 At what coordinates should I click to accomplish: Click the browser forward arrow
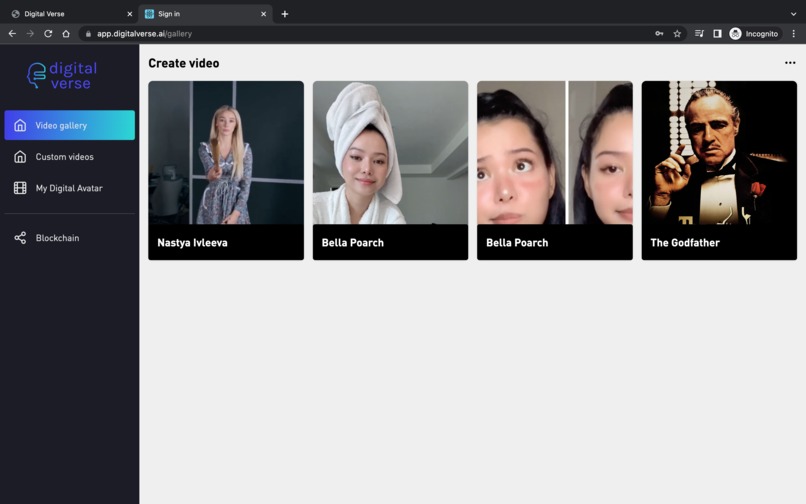(x=30, y=33)
